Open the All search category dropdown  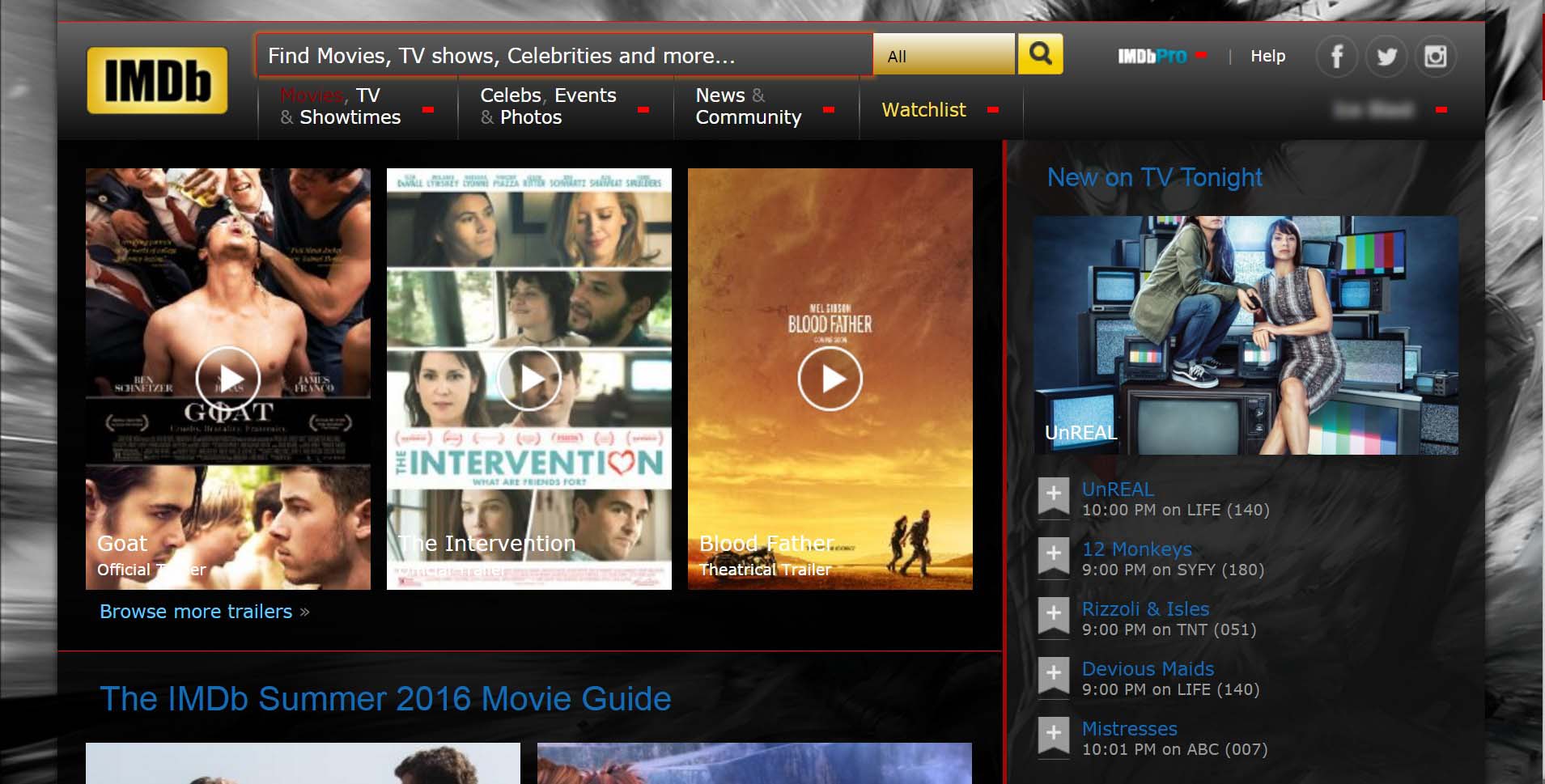coord(944,55)
